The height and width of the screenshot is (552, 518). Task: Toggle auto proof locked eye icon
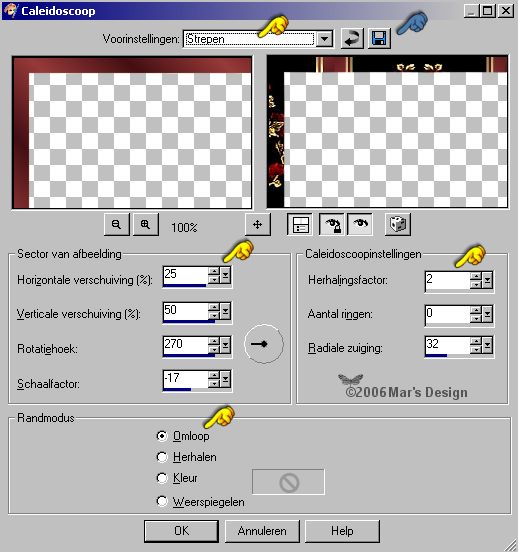[332, 224]
